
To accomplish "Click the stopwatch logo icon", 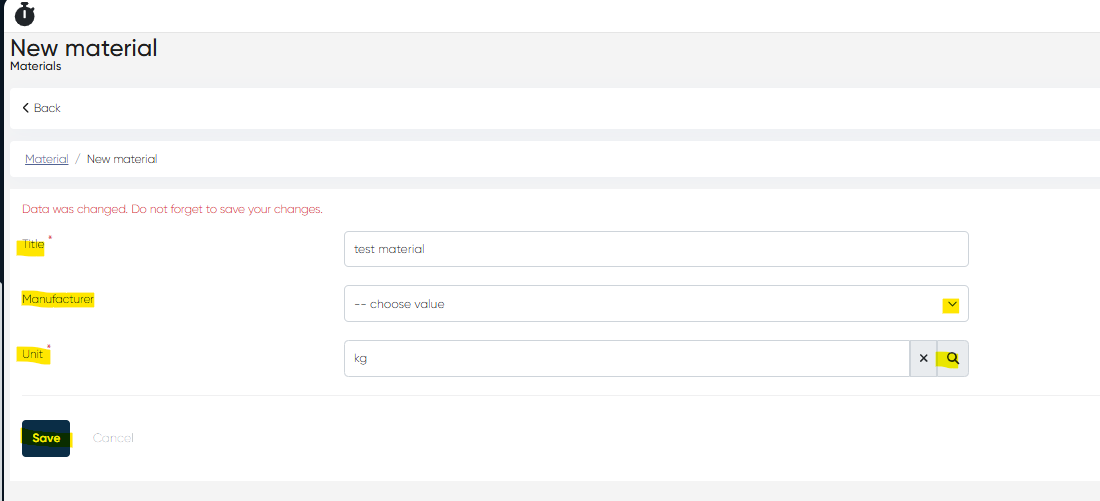I will tap(25, 14).
